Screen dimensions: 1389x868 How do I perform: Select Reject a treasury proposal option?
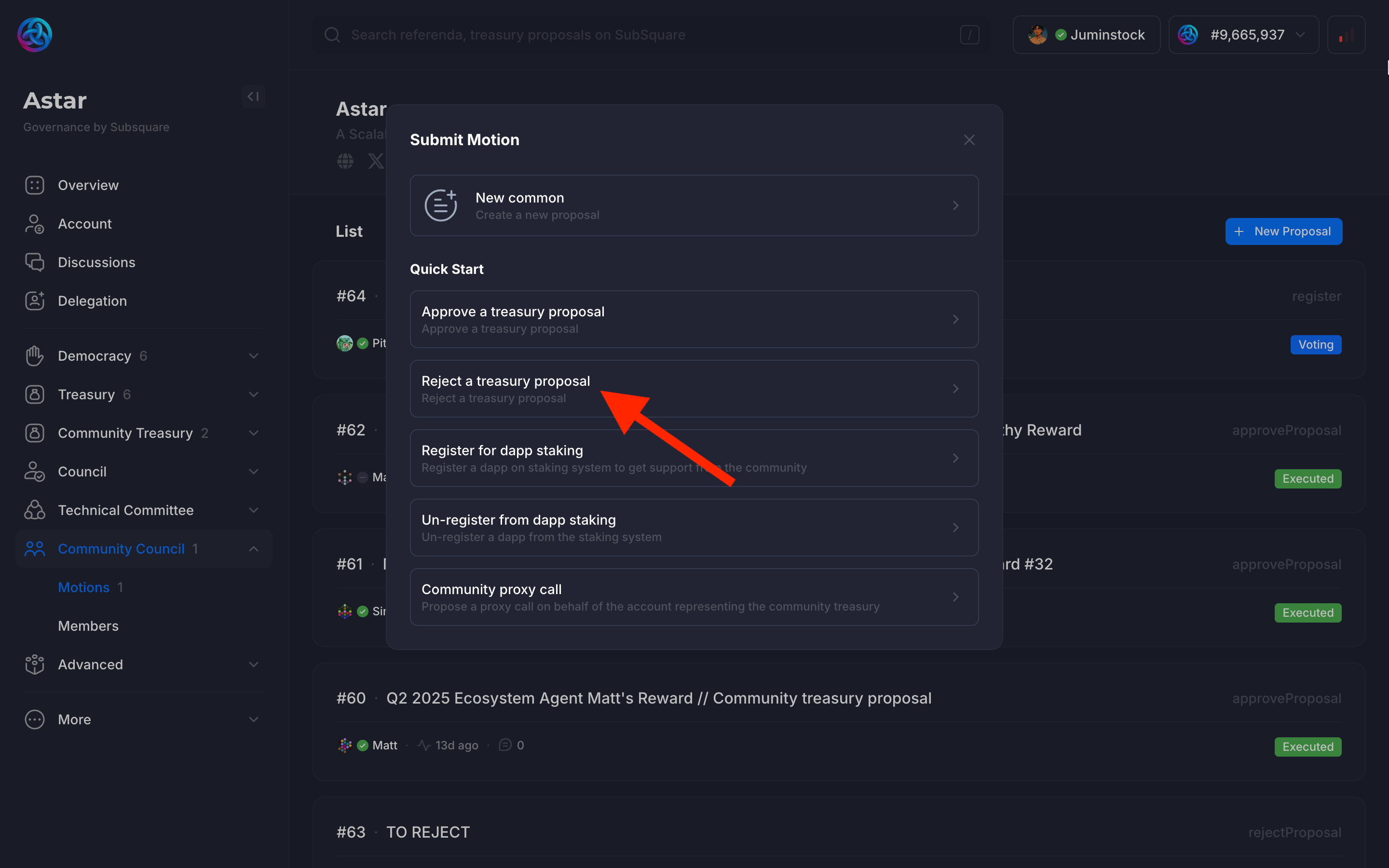tap(694, 388)
